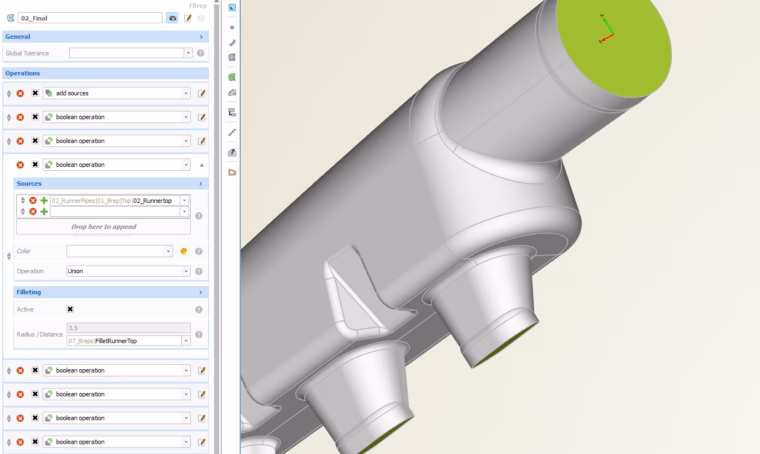Click the green plus on 02_Runnertop source row
Image resolution: width=760 pixels, height=454 pixels.
[x=44, y=201]
